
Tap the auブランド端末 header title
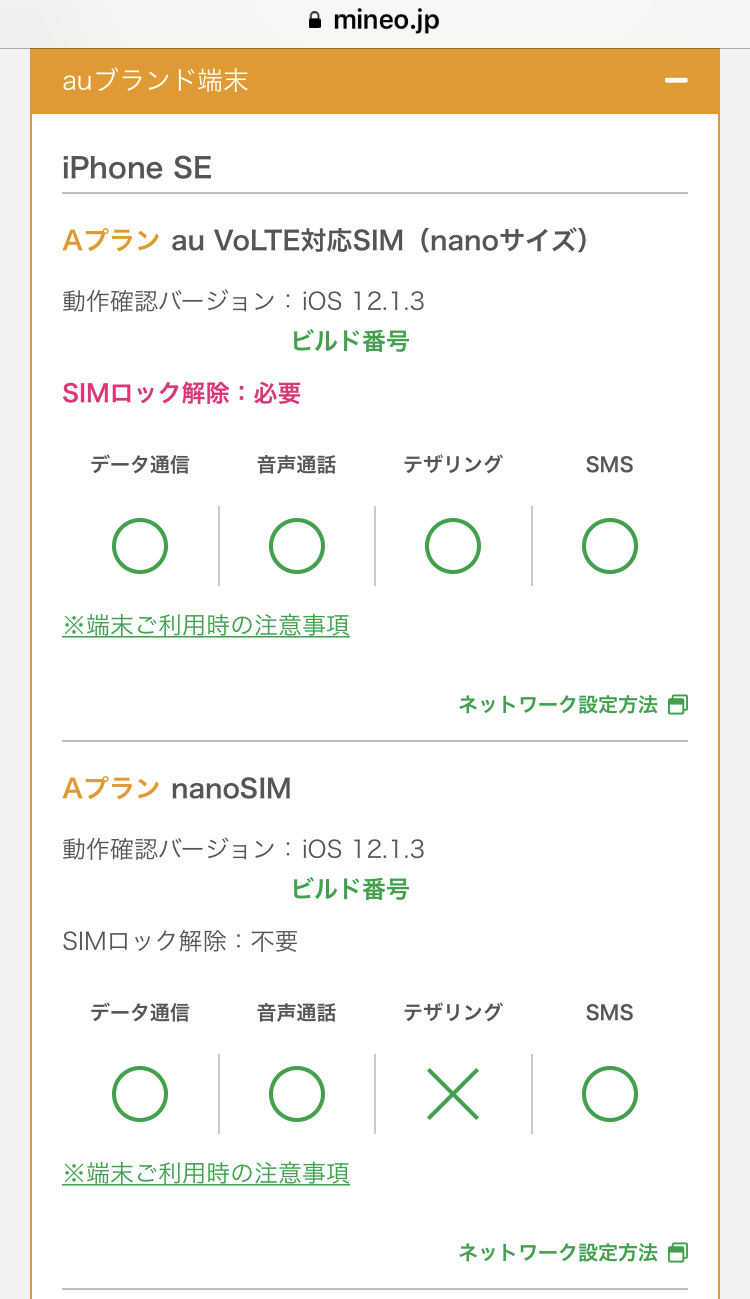click(155, 80)
